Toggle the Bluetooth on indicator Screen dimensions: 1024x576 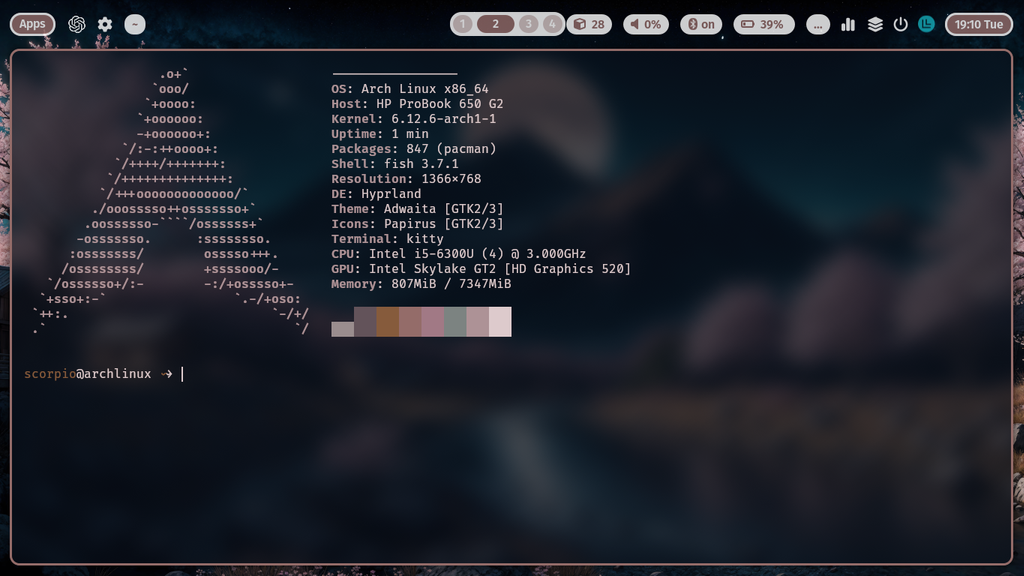[701, 24]
